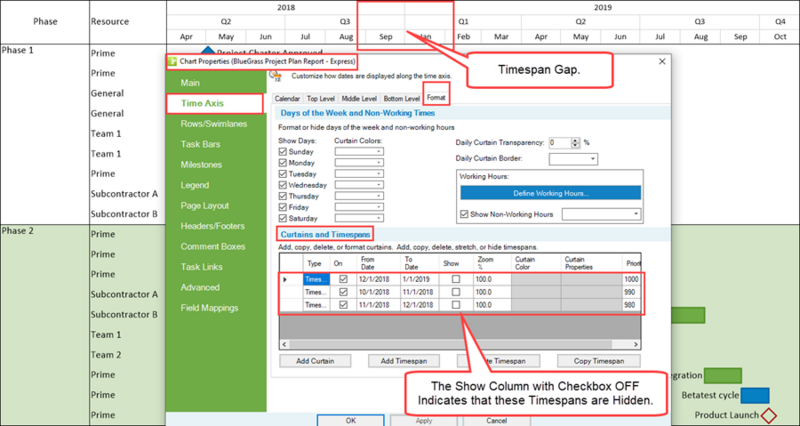Screen dimensions: 800x426
Task: Open Advanced settings
Action: tap(199, 287)
